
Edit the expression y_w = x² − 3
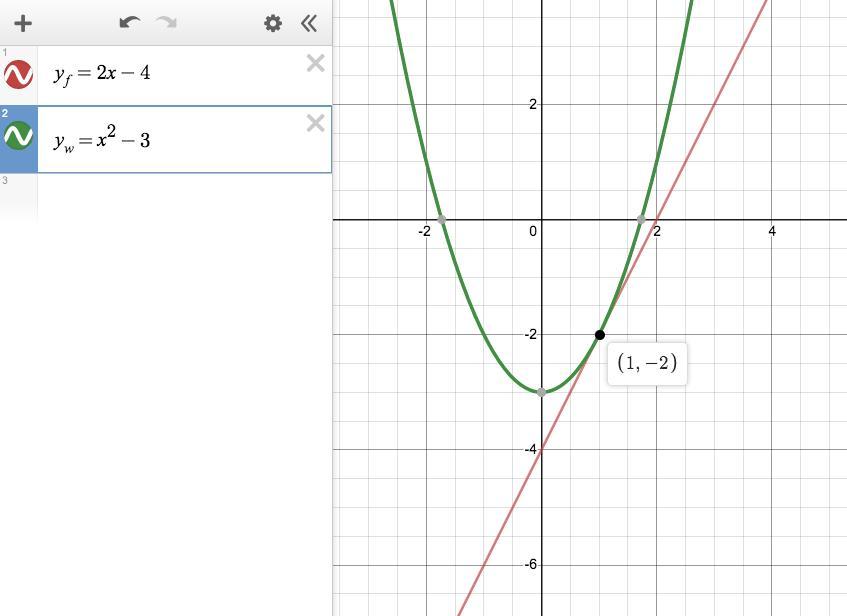point(102,139)
